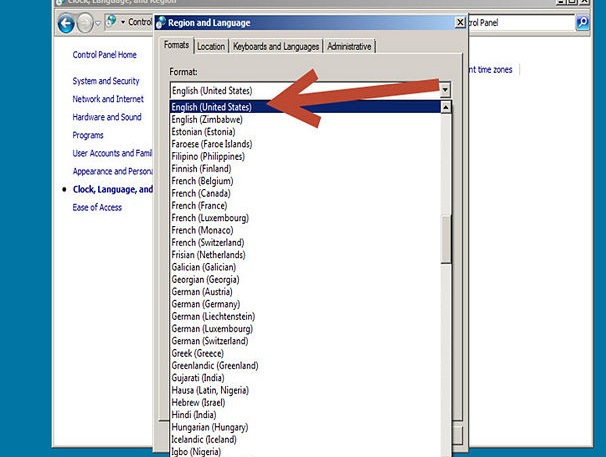Select Hausa (Latin, Nigeria)

tap(305, 390)
